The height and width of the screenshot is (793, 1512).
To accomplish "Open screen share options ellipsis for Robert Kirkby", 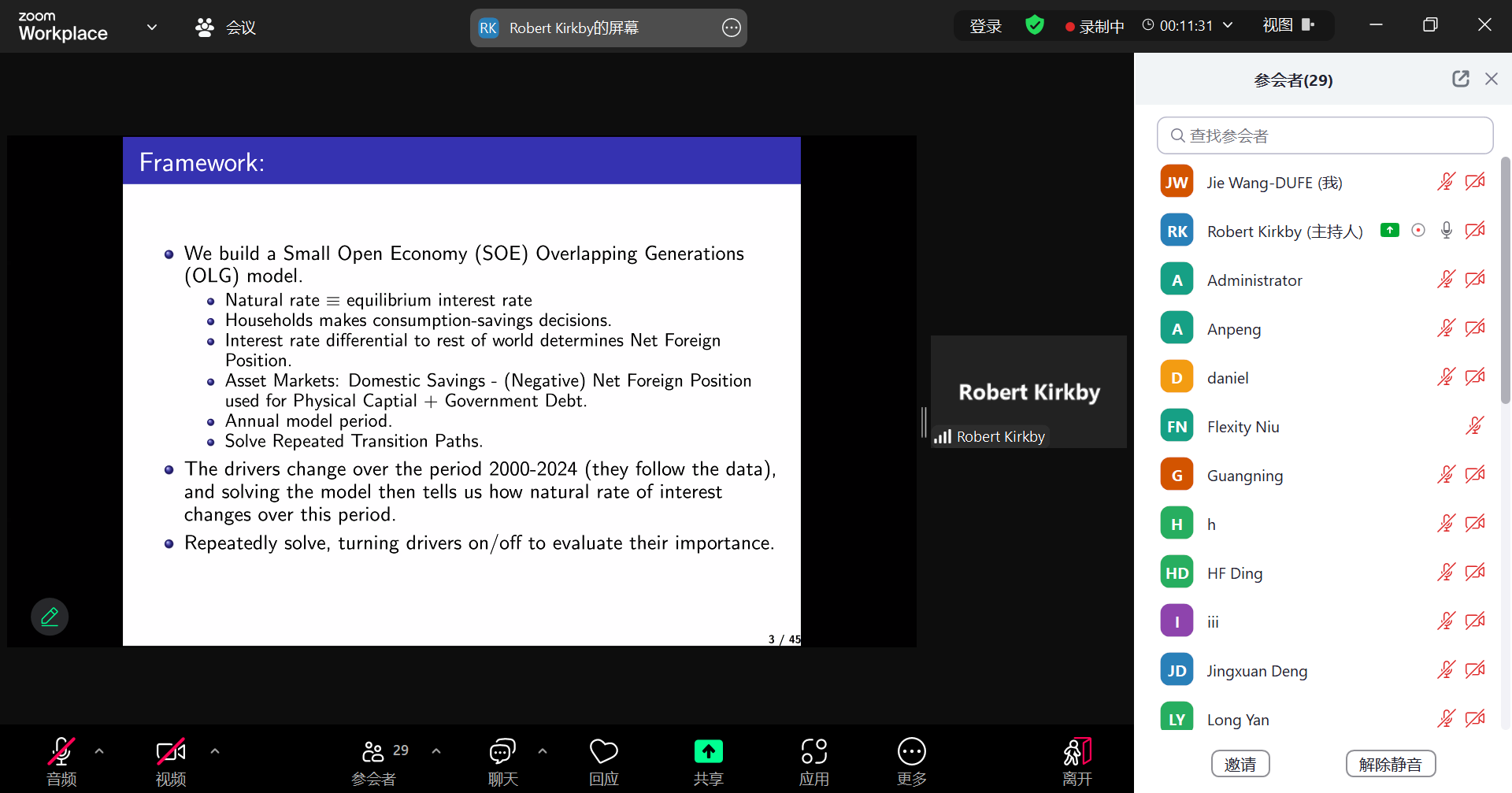I will (x=731, y=28).
